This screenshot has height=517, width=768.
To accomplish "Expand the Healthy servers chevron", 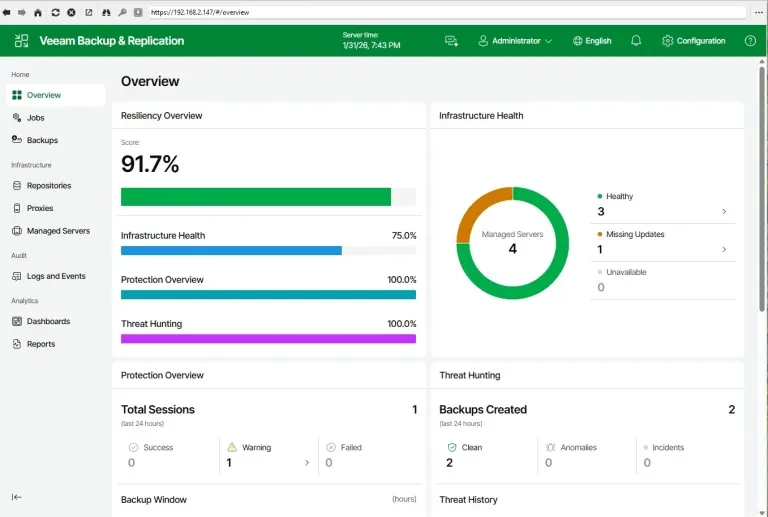I will [x=724, y=212].
